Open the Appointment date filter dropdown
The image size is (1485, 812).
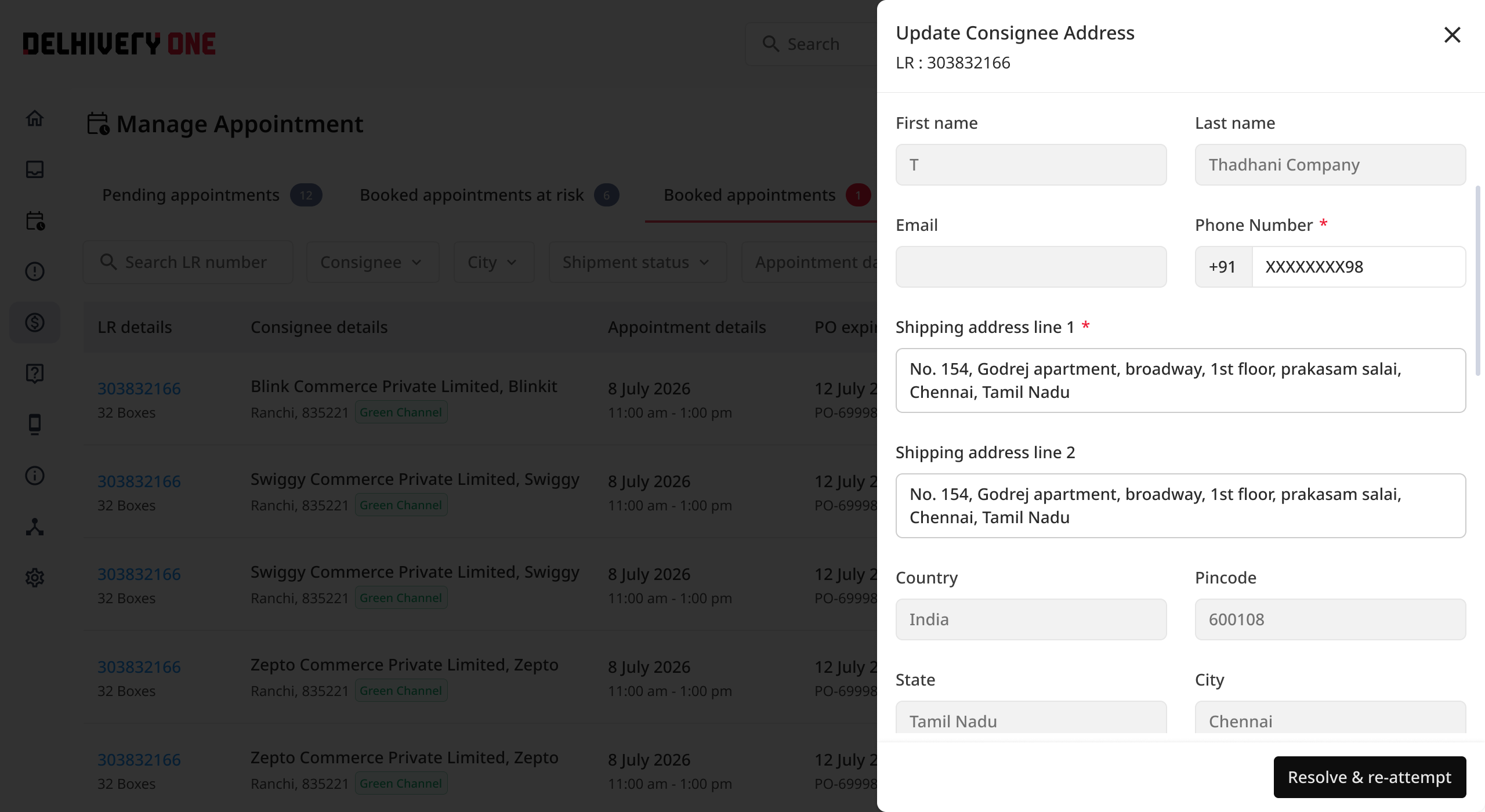coord(810,262)
